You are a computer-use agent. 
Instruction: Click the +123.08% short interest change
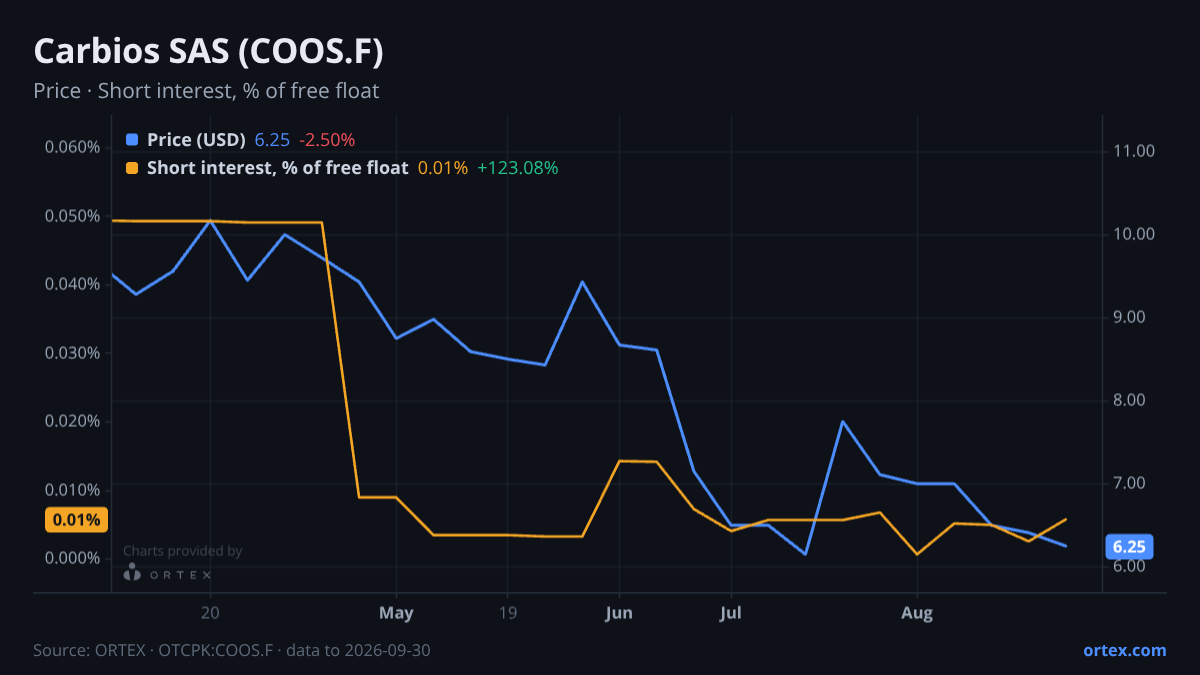(x=517, y=168)
